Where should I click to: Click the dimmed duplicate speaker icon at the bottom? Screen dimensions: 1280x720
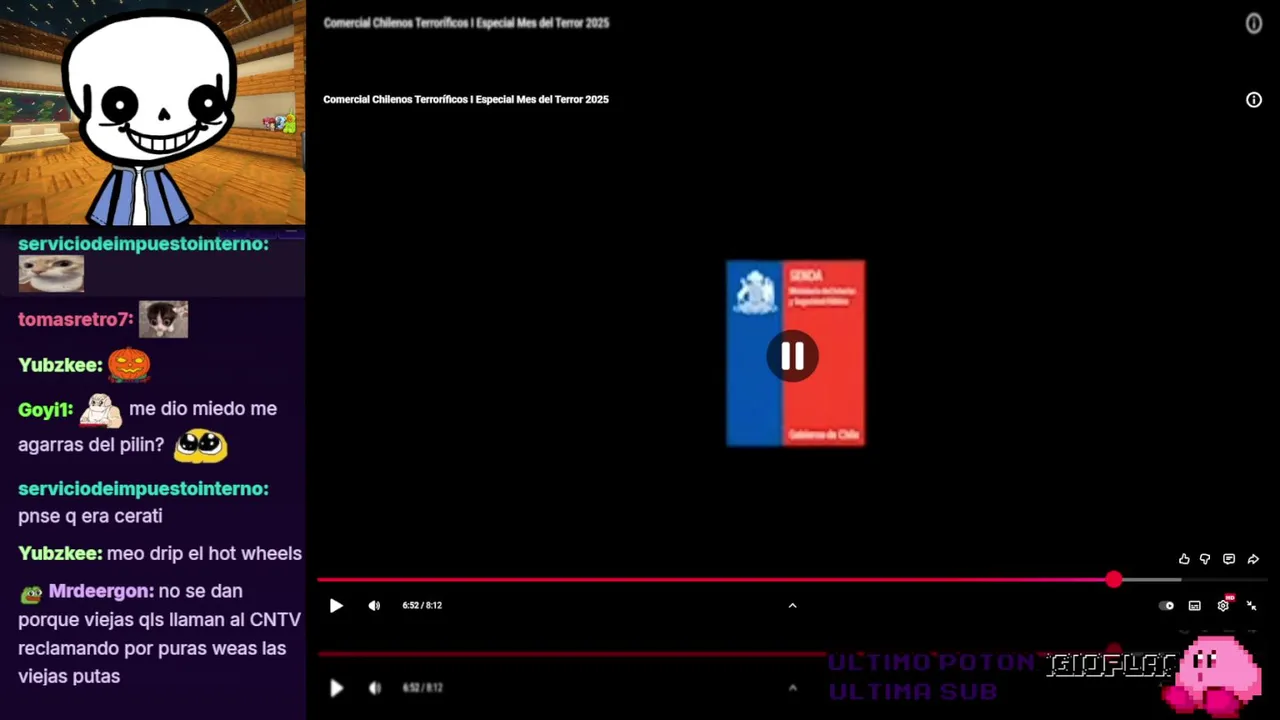[x=374, y=688]
